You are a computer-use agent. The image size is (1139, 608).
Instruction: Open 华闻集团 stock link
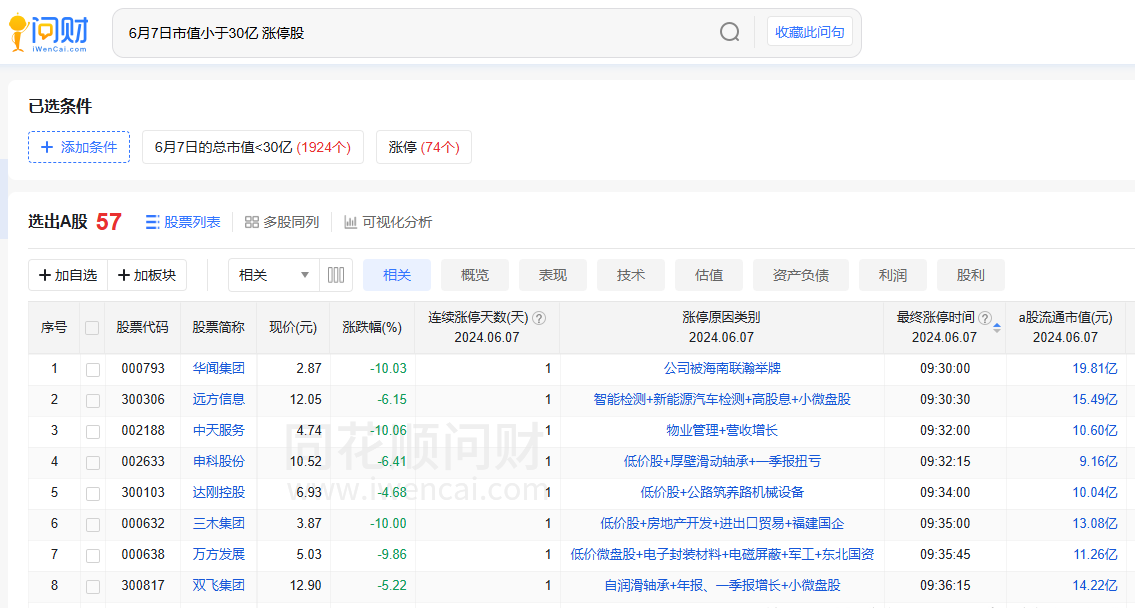[x=219, y=368]
